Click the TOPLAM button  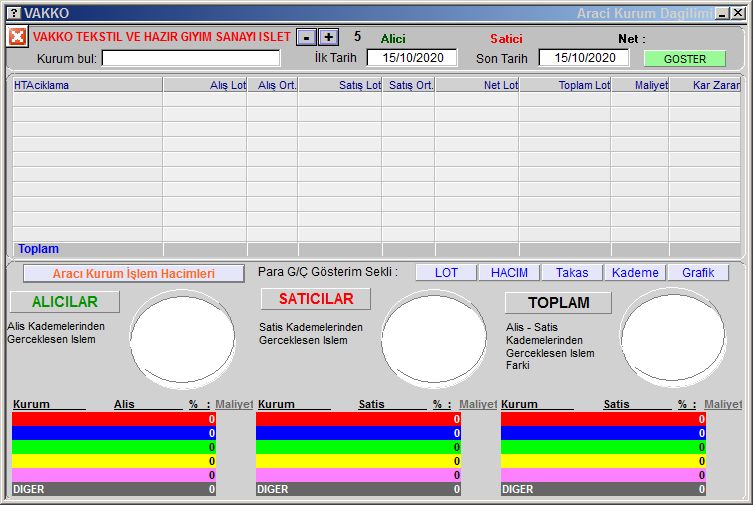click(558, 302)
